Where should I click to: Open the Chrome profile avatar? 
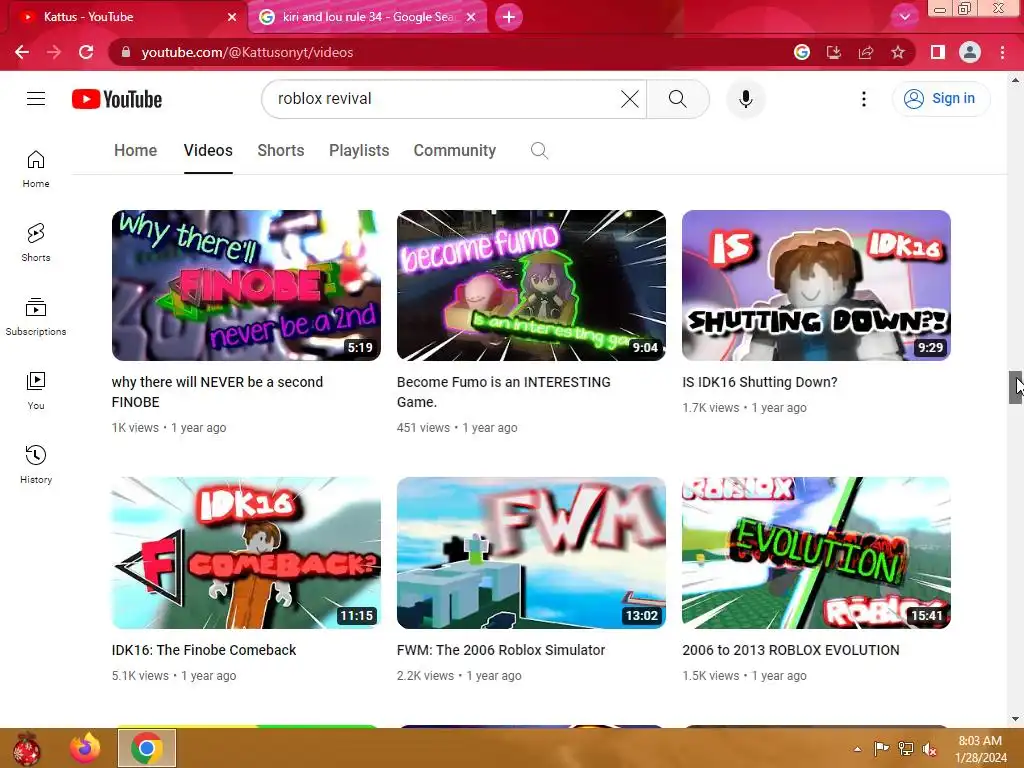pyautogui.click(x=970, y=52)
